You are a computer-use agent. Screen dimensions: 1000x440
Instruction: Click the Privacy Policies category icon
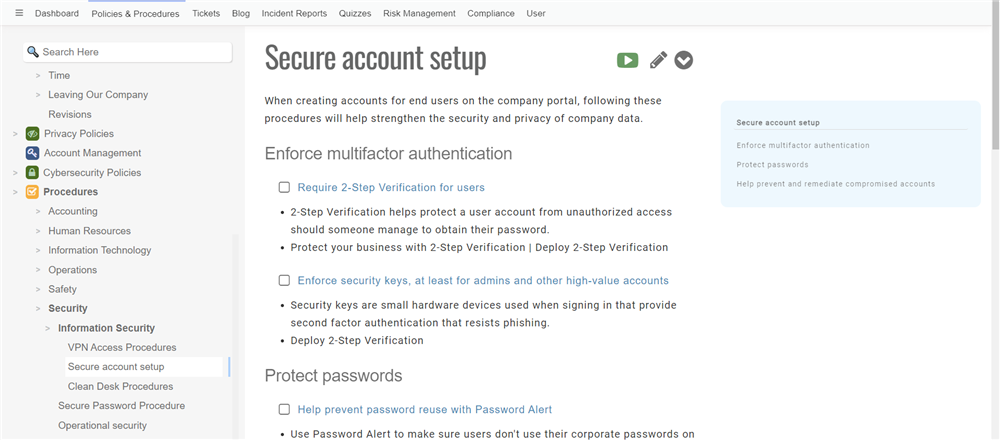click(32, 134)
